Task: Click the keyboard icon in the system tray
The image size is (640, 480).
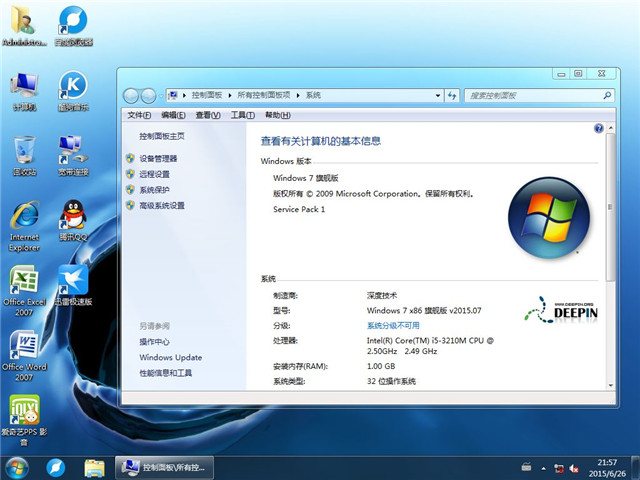Action: click(x=527, y=467)
